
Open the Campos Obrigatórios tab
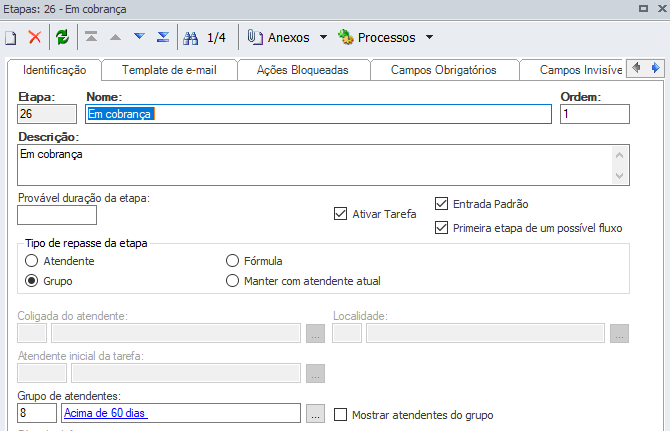point(444,70)
